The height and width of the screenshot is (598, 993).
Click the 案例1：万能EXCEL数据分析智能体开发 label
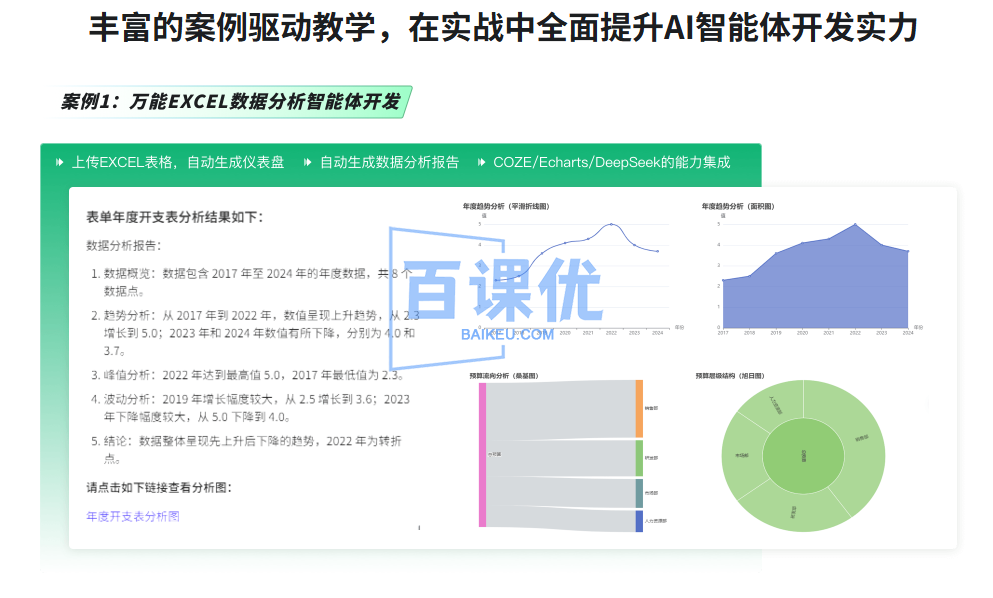tap(231, 101)
